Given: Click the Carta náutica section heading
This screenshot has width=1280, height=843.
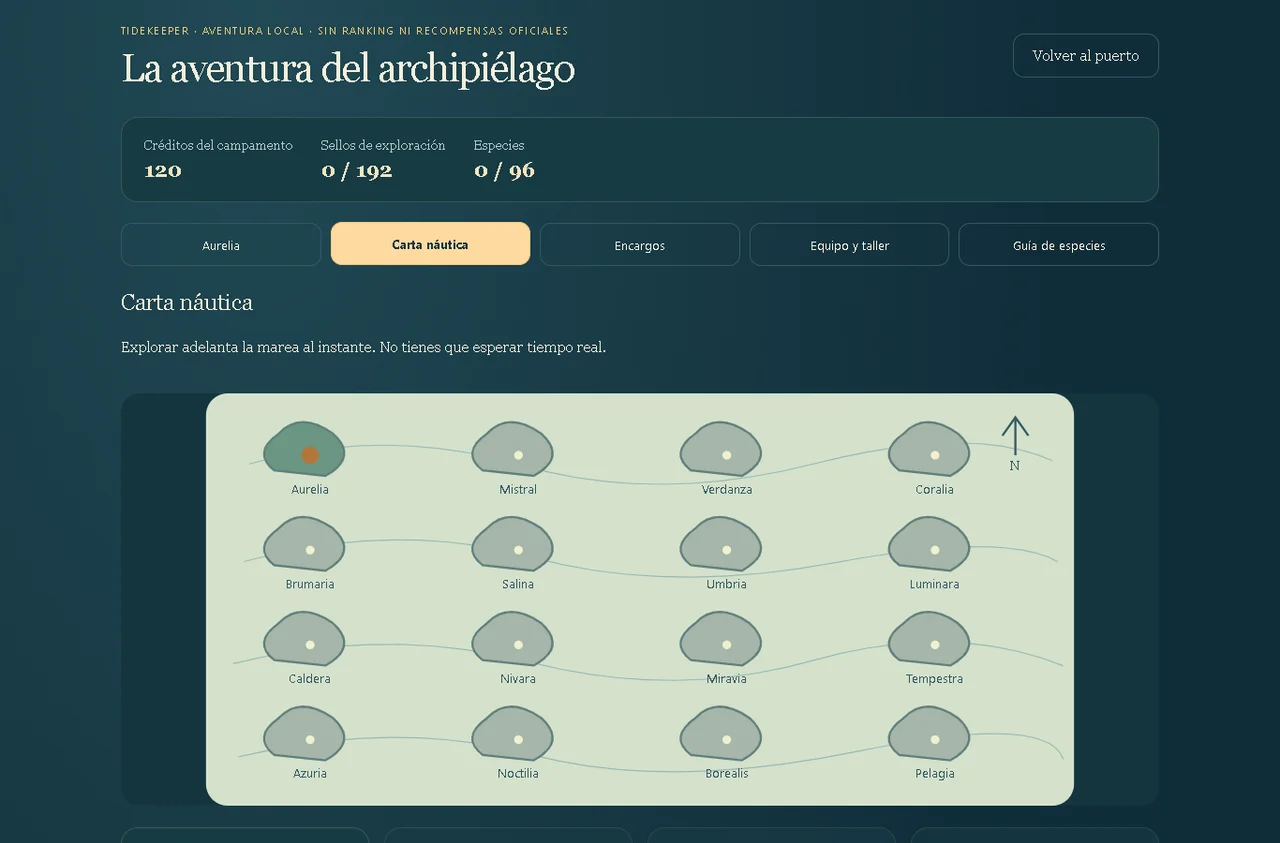Looking at the screenshot, I should point(187,302).
